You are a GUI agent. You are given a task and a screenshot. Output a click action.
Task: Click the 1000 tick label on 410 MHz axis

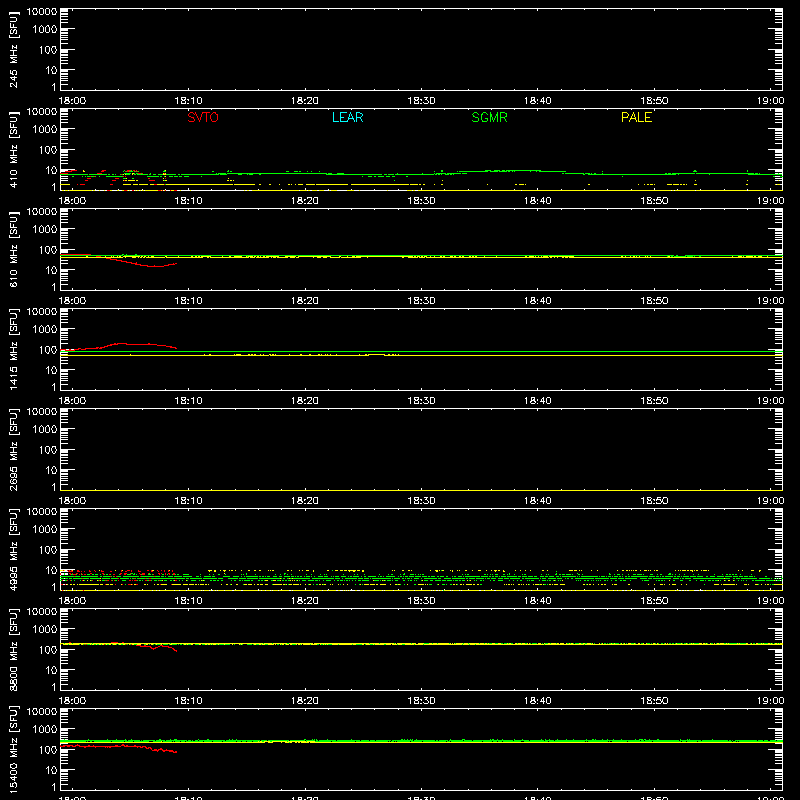pyautogui.click(x=45, y=130)
